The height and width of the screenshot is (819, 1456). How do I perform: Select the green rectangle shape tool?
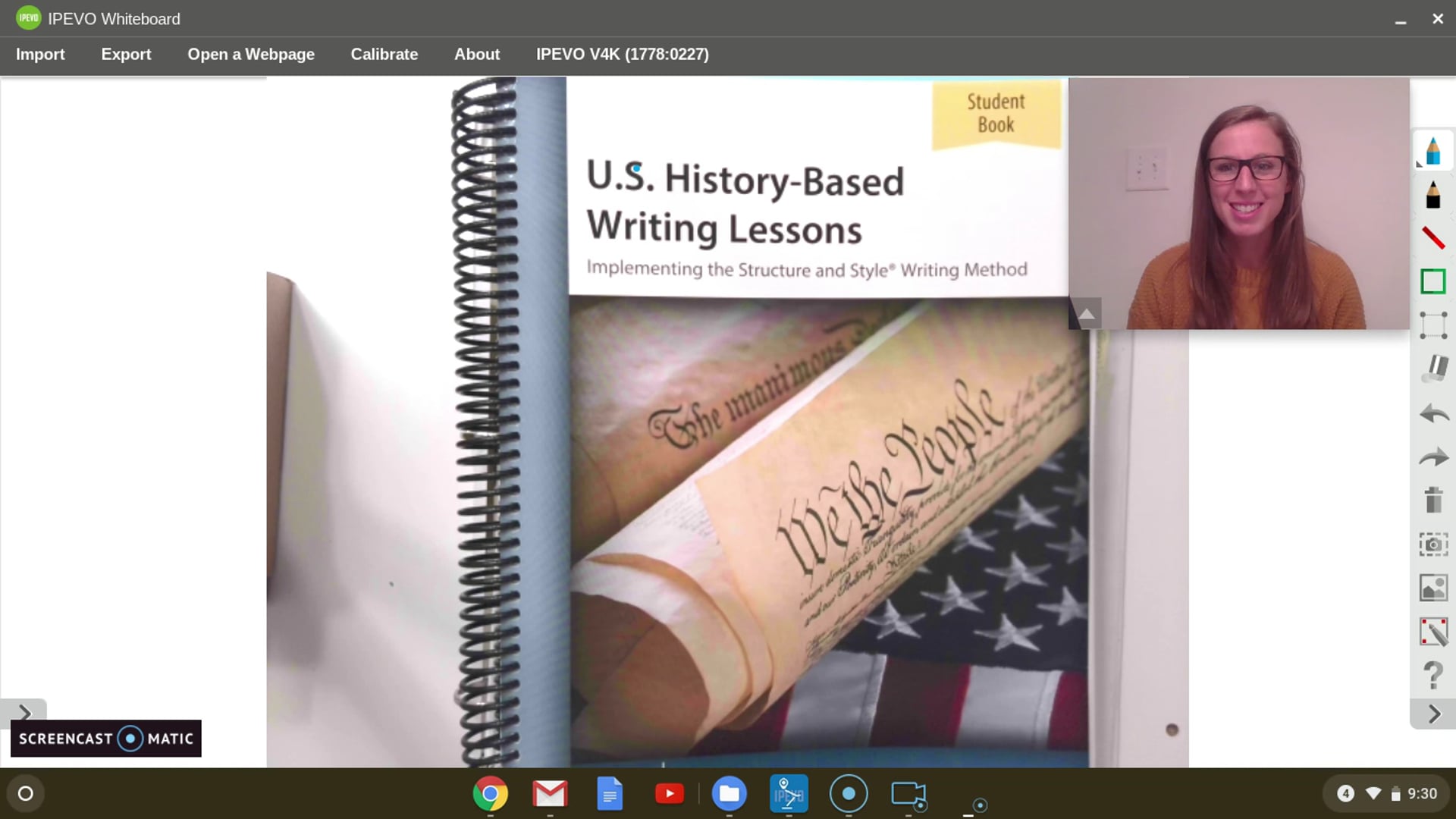pyautogui.click(x=1432, y=281)
